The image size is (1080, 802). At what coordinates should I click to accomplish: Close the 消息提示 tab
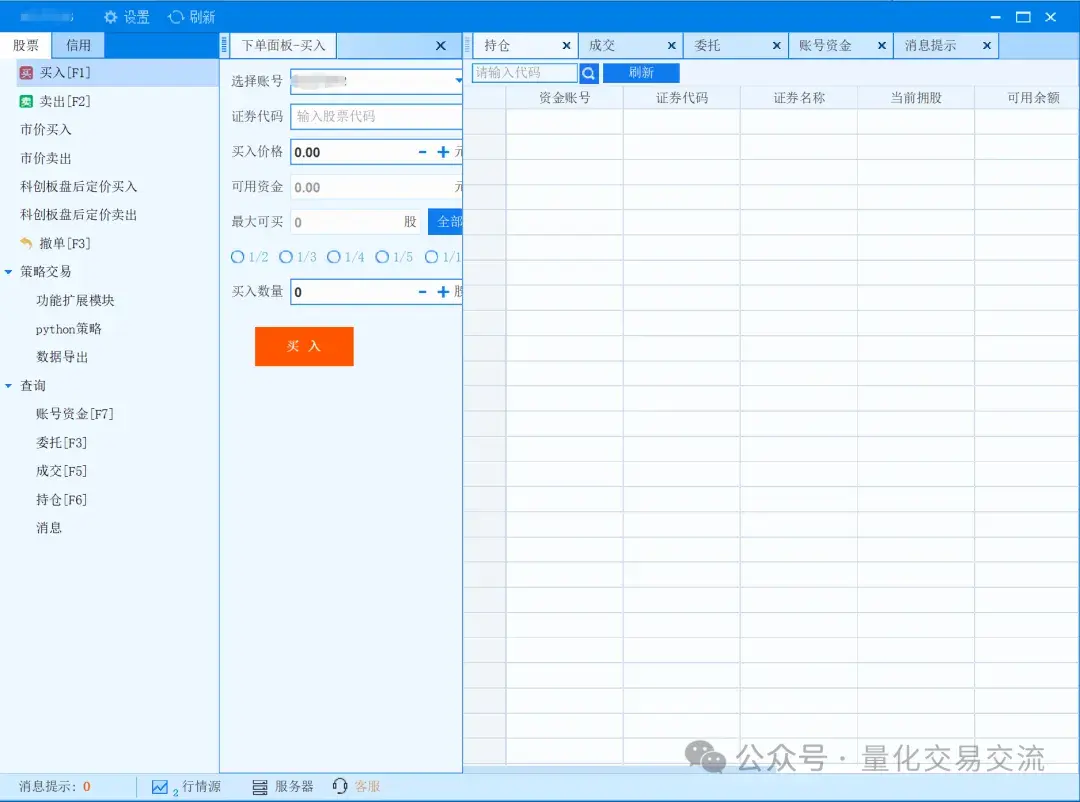(x=987, y=45)
